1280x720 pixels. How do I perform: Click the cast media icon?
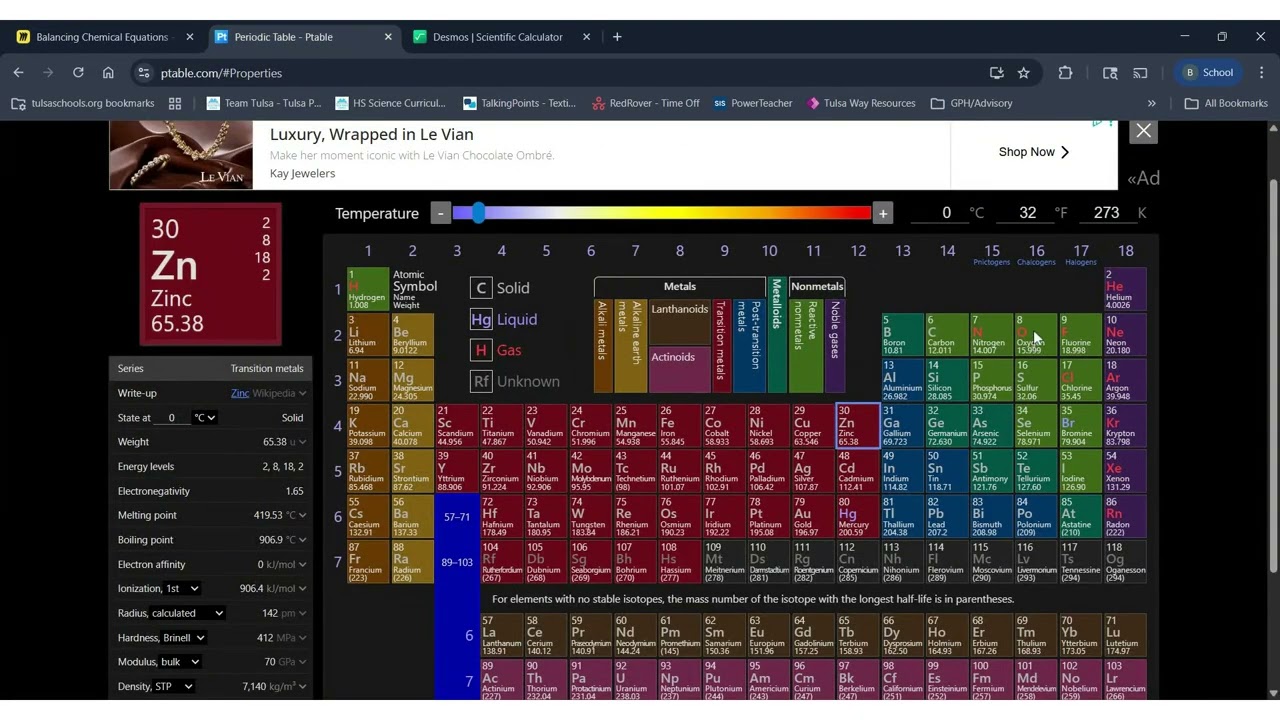tap(1140, 73)
